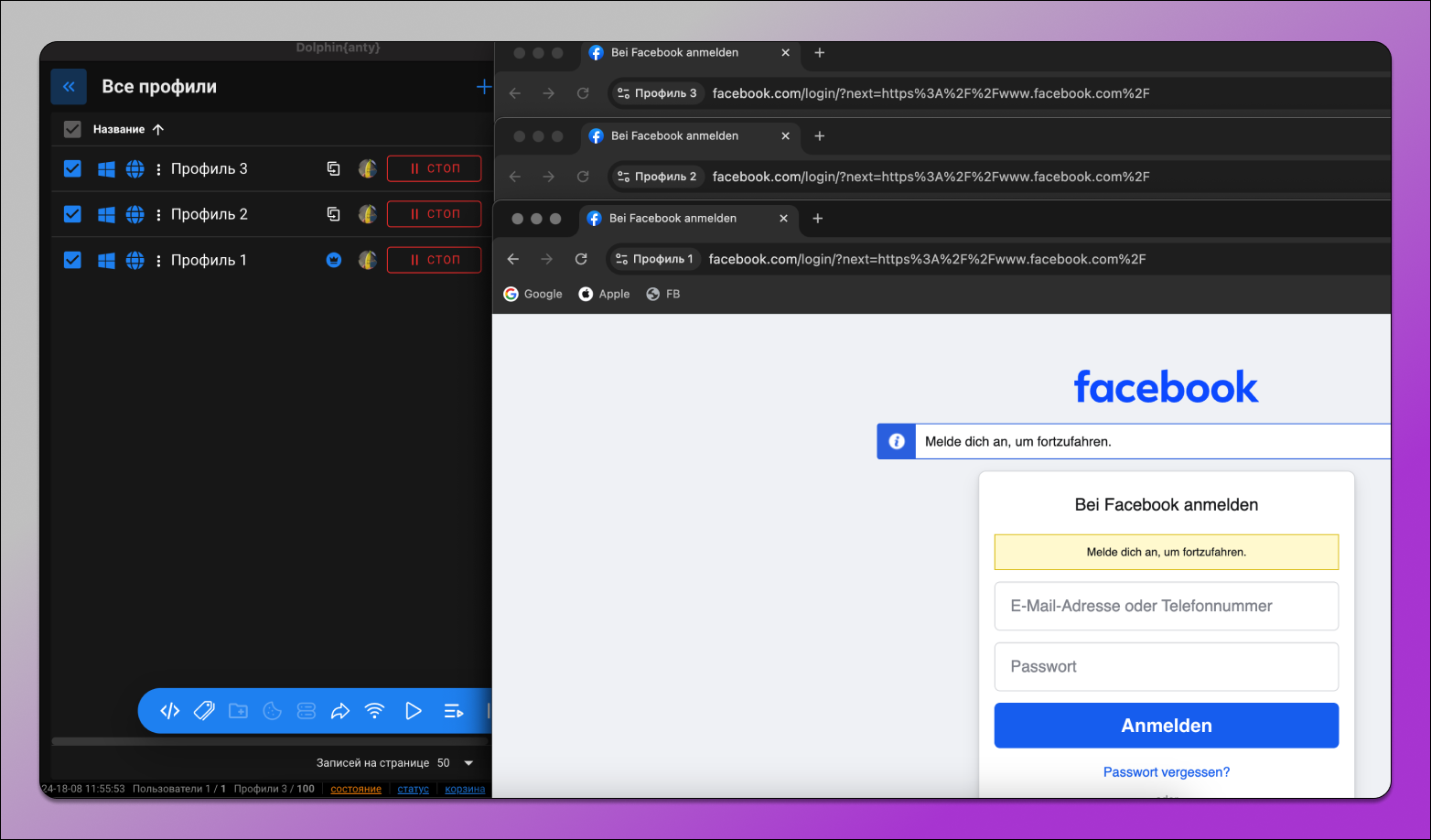The height and width of the screenshot is (840, 1431).
Task: Click the code brackets icon in the blue action bar
Action: pyautogui.click(x=170, y=711)
